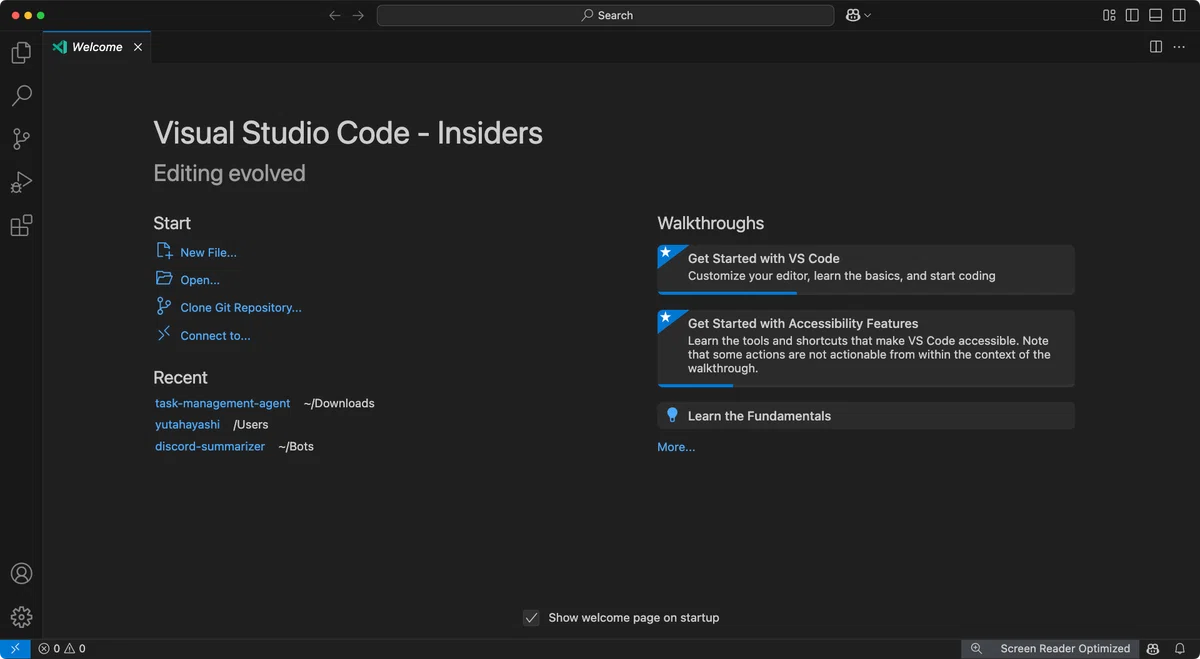Click the macOS green maximize button
The height and width of the screenshot is (659, 1200).
tap(41, 15)
